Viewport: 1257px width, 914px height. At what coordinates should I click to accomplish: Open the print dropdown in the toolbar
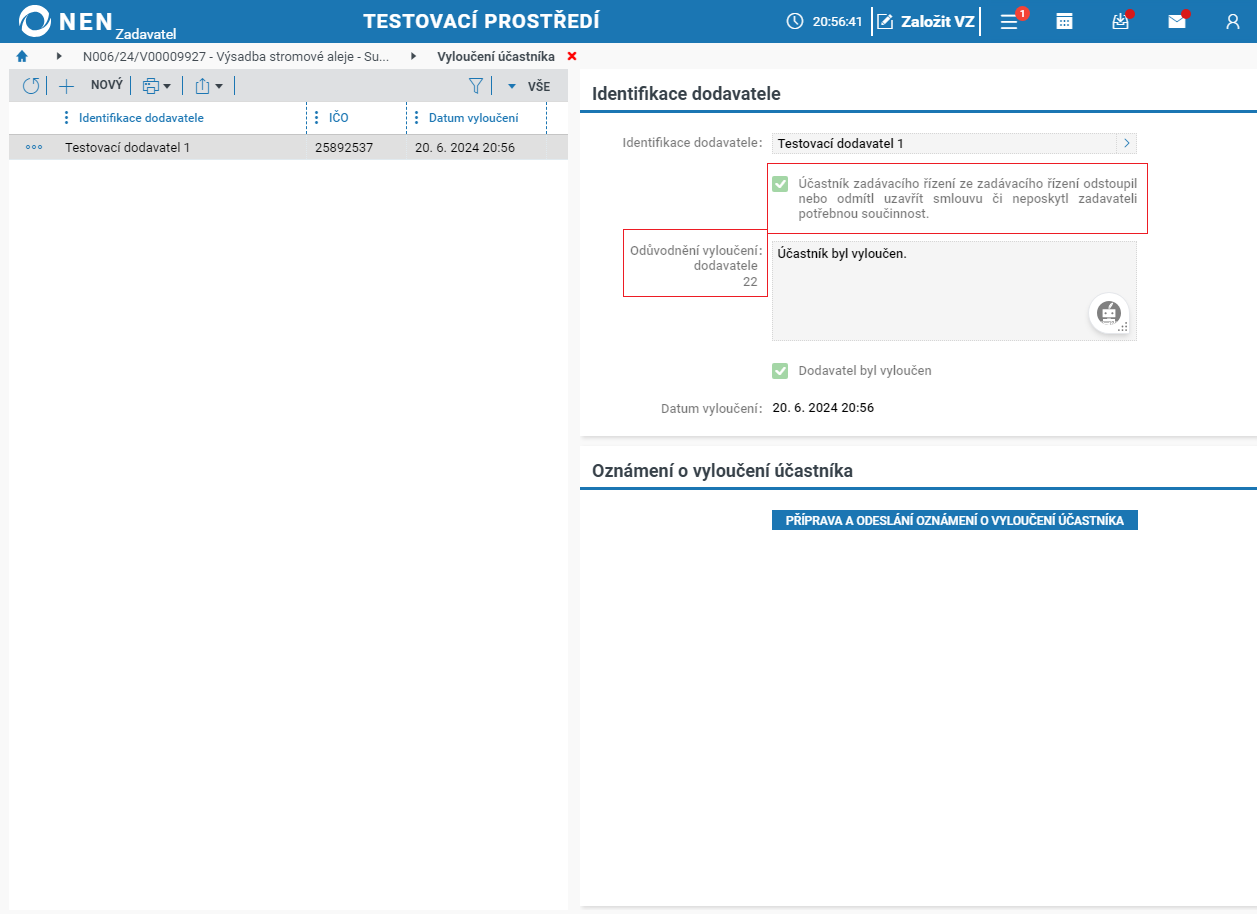(x=157, y=86)
